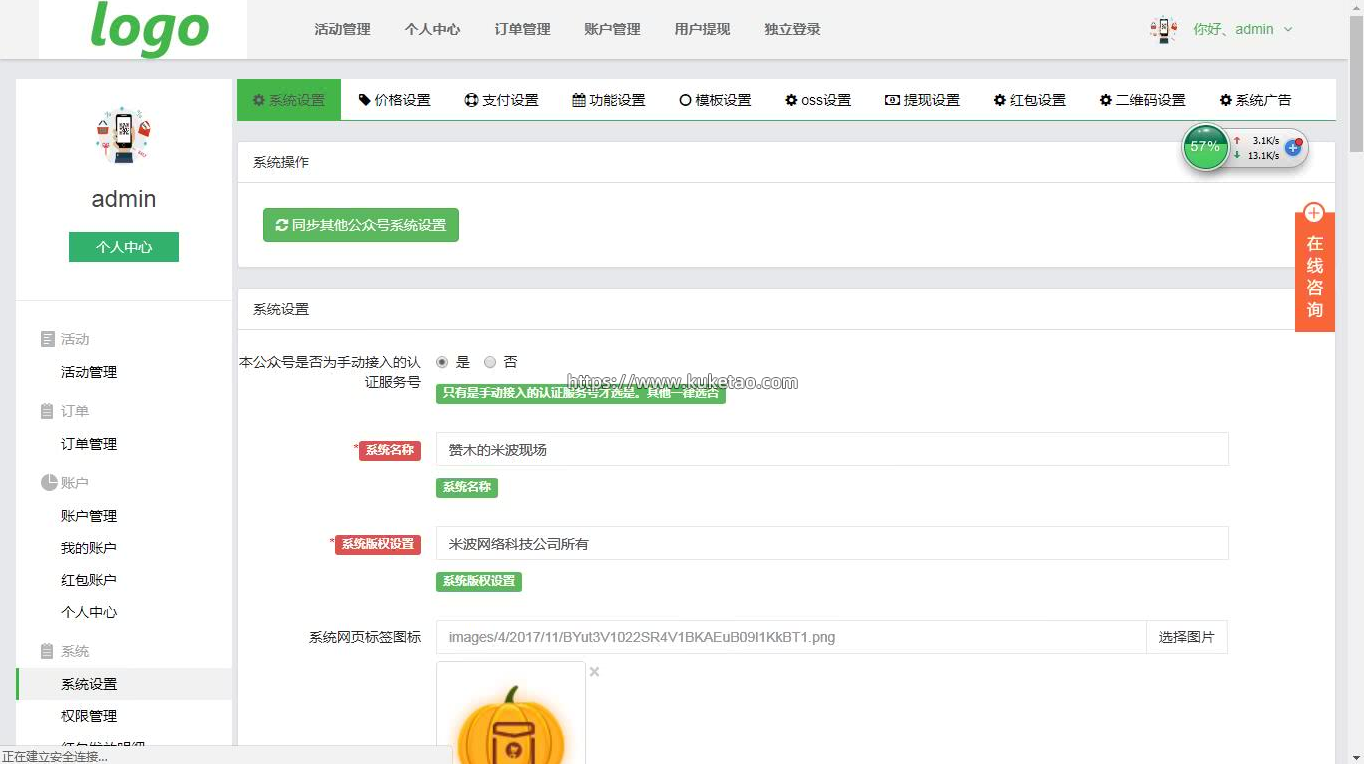The height and width of the screenshot is (764, 1364).
Task: Remove the uploaded pumpkin image with X
Action: [594, 672]
